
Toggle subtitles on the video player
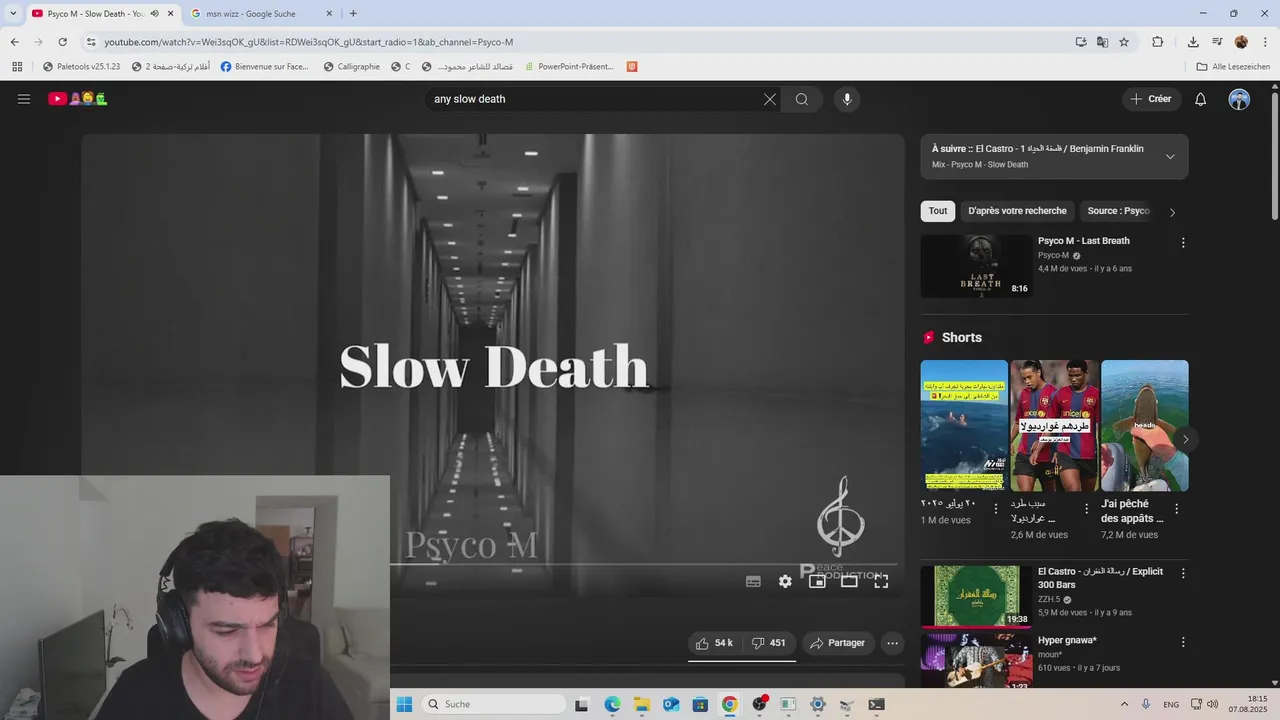point(754,581)
